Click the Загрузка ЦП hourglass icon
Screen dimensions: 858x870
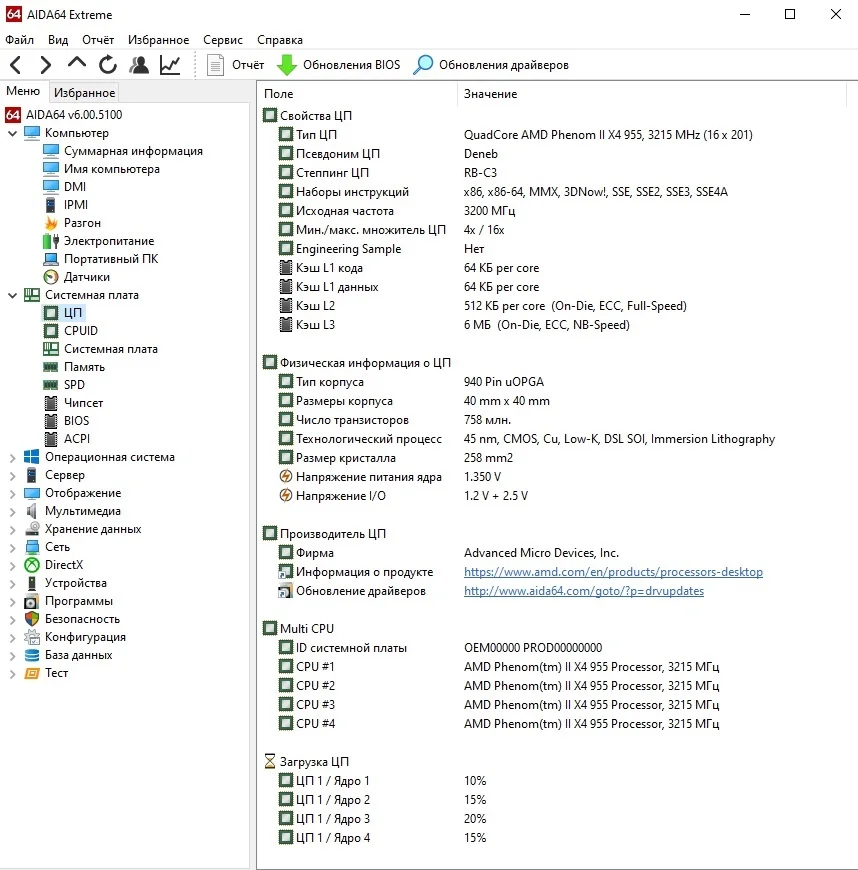point(270,761)
